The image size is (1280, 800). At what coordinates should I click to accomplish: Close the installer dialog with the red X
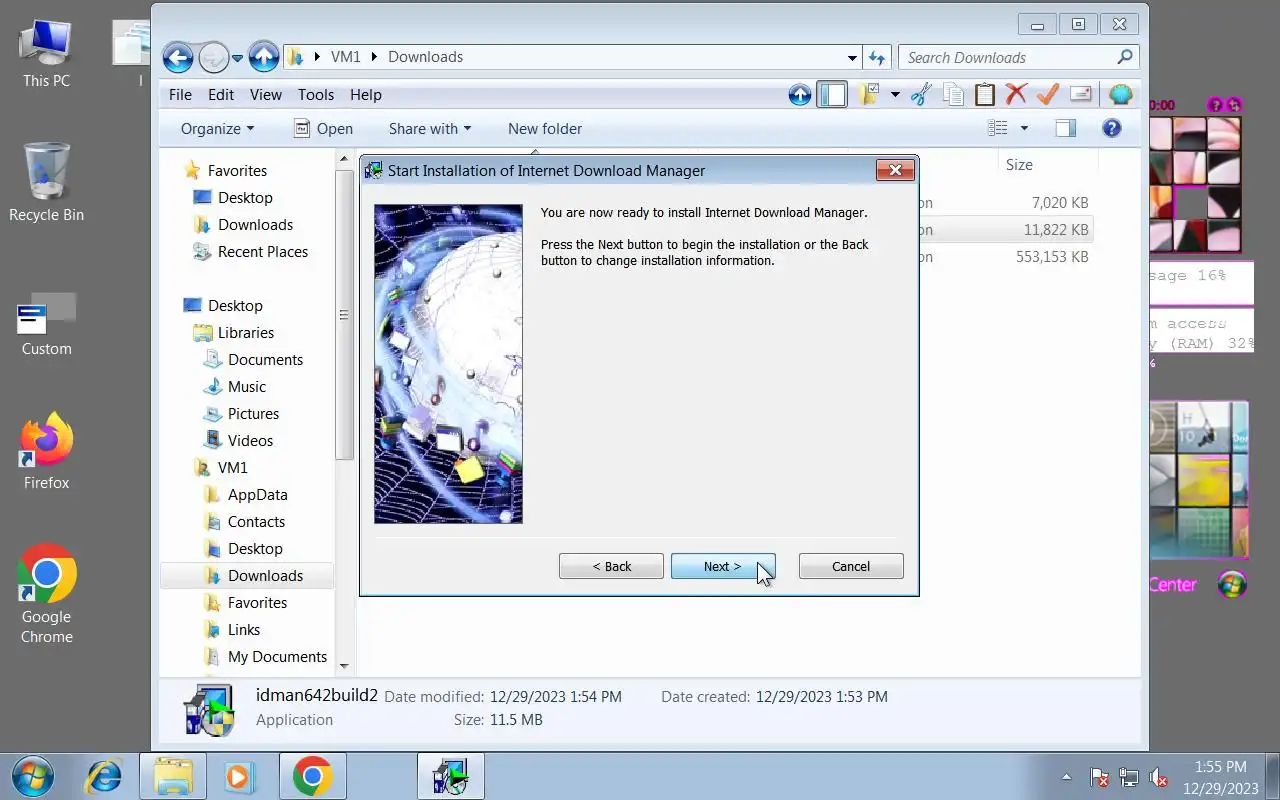coord(895,170)
